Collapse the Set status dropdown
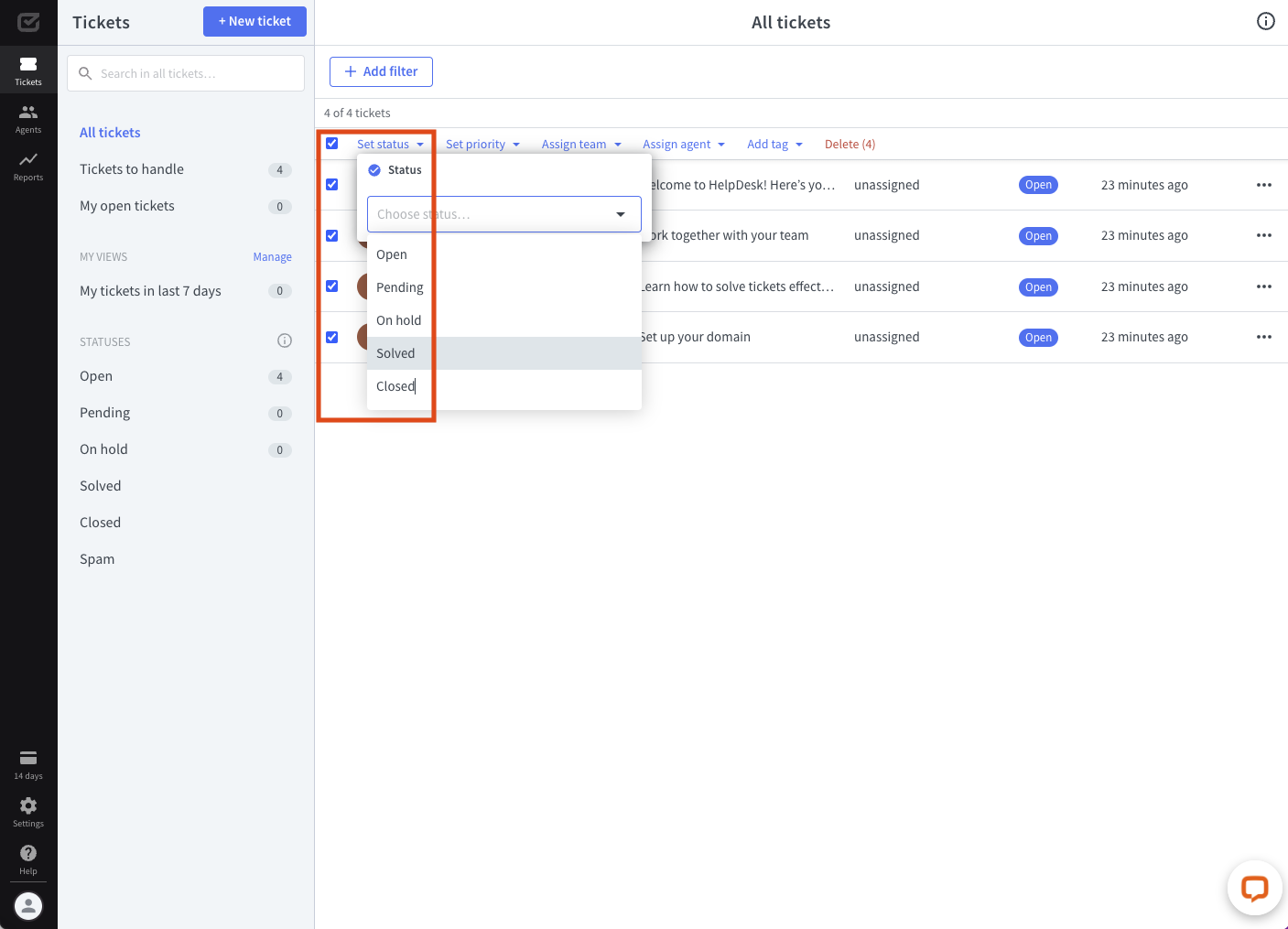1288x929 pixels. tap(391, 144)
